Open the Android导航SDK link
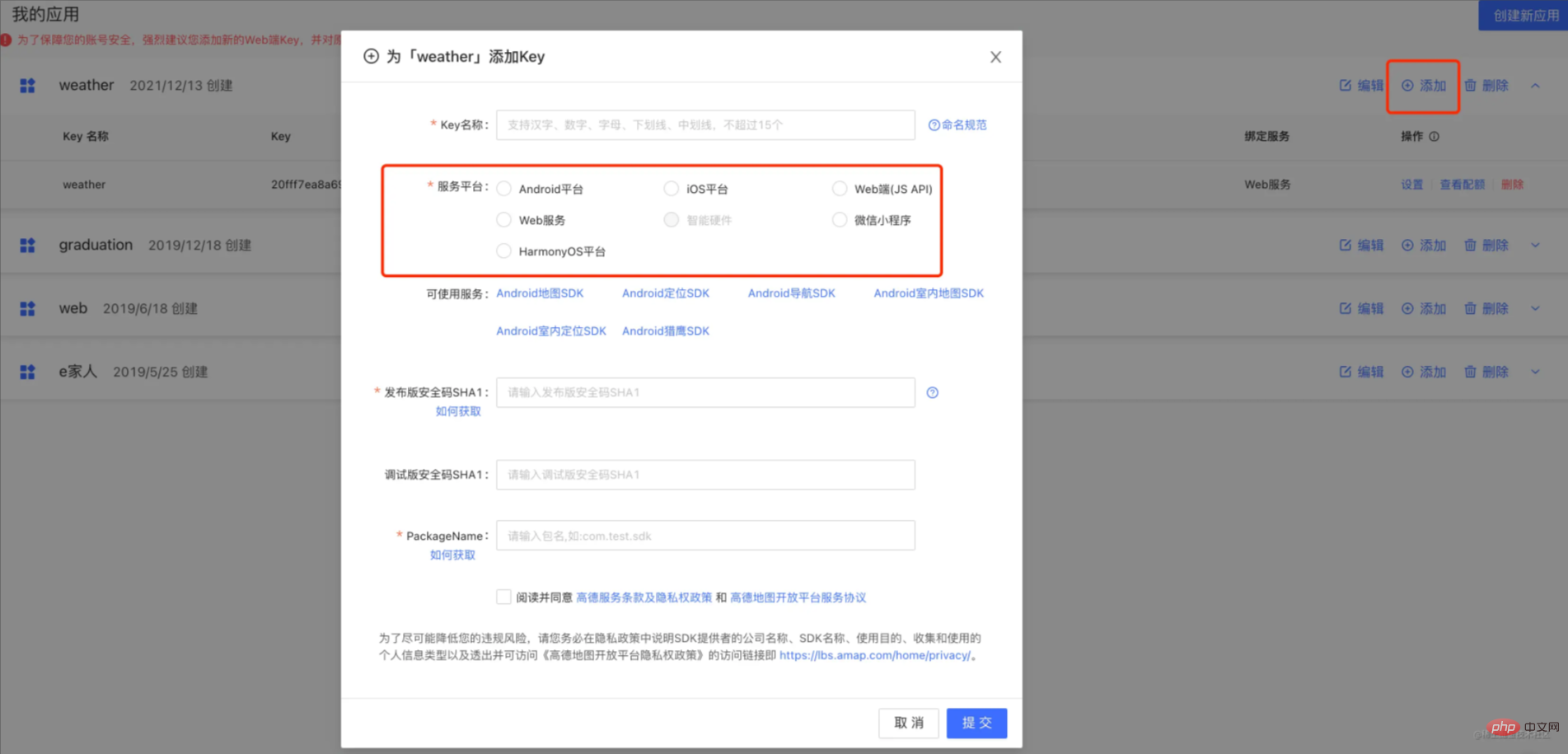 point(792,293)
